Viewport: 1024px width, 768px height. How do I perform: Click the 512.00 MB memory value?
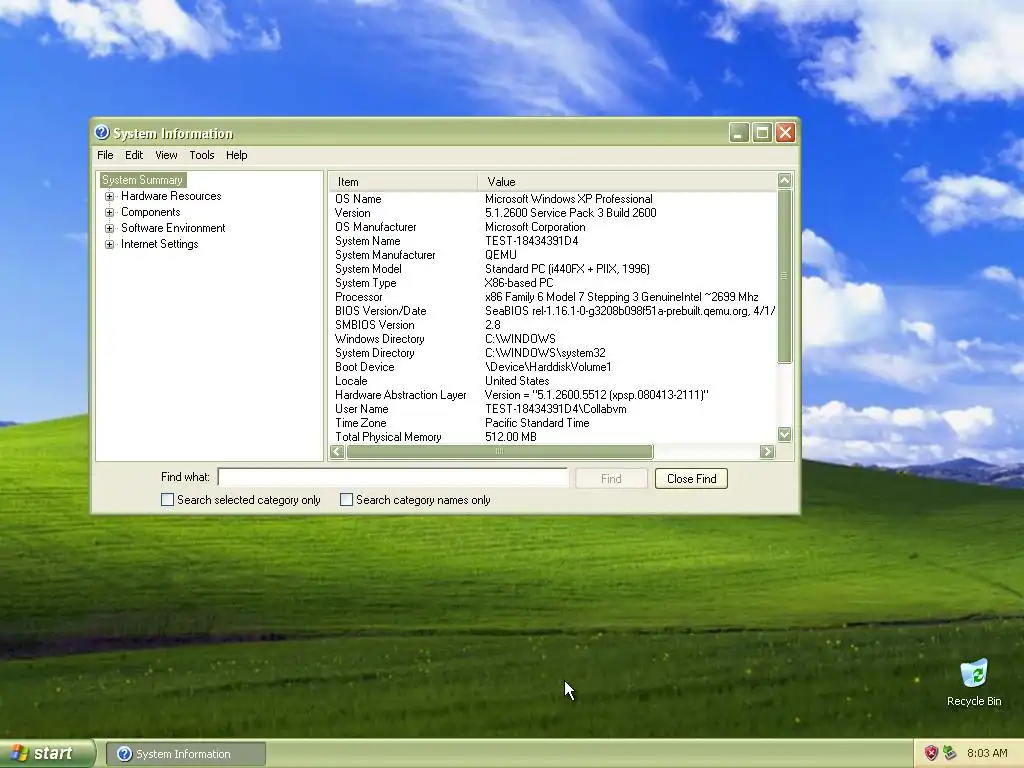tap(510, 437)
